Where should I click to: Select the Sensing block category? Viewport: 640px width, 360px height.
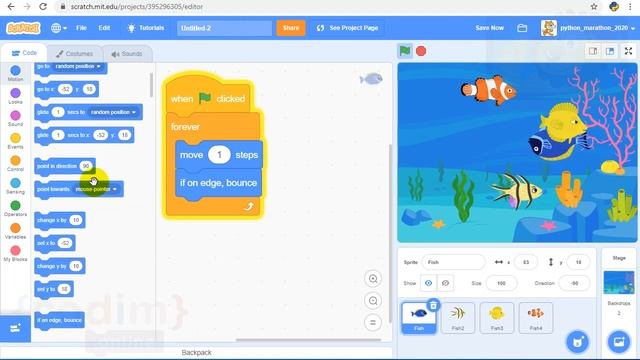(16, 186)
